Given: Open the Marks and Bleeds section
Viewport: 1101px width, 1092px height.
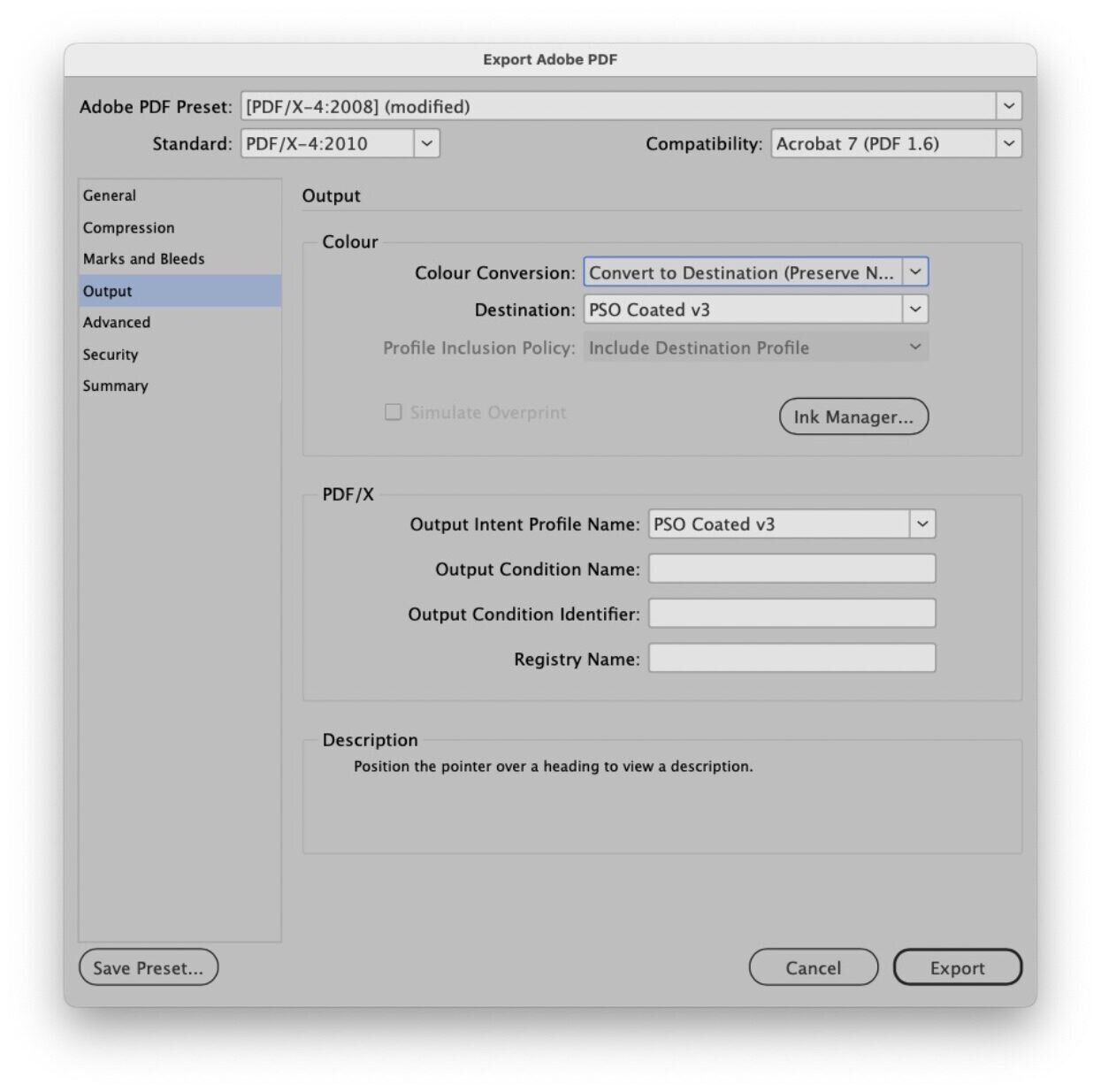Looking at the screenshot, I should (x=144, y=259).
